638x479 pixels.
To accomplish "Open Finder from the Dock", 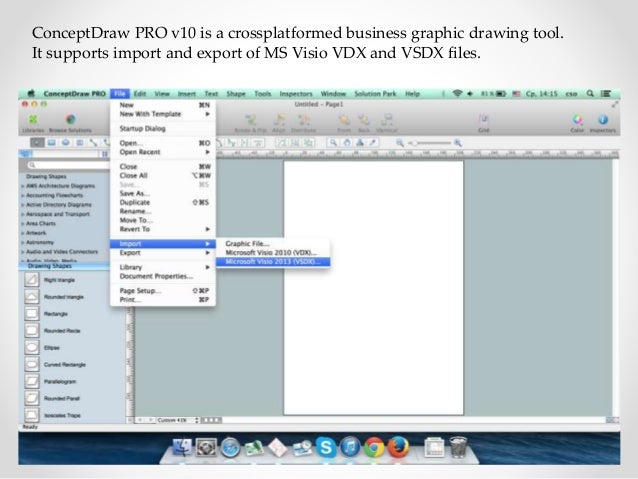I will pos(182,448).
